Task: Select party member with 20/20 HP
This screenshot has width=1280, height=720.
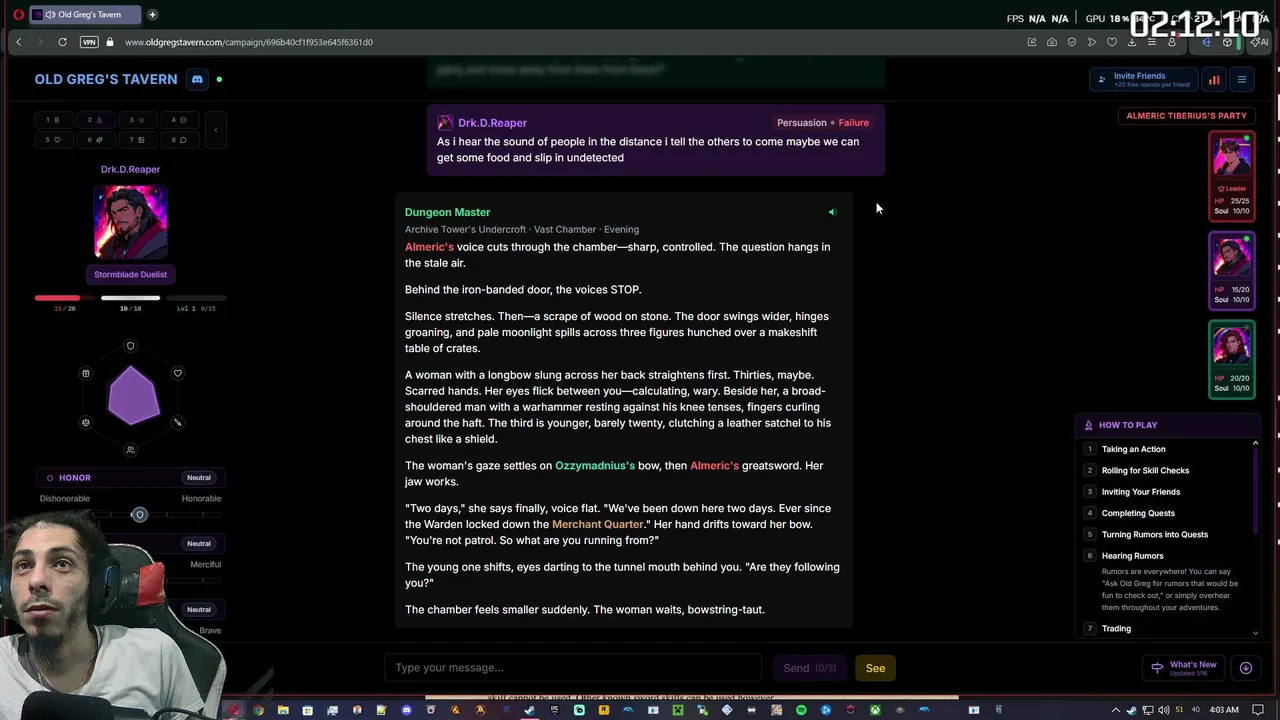Action: 1232,358
